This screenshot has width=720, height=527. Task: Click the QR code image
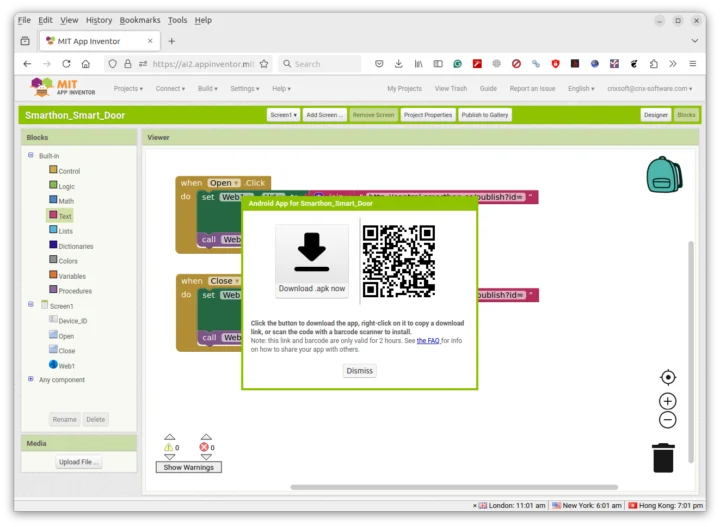tap(399, 261)
